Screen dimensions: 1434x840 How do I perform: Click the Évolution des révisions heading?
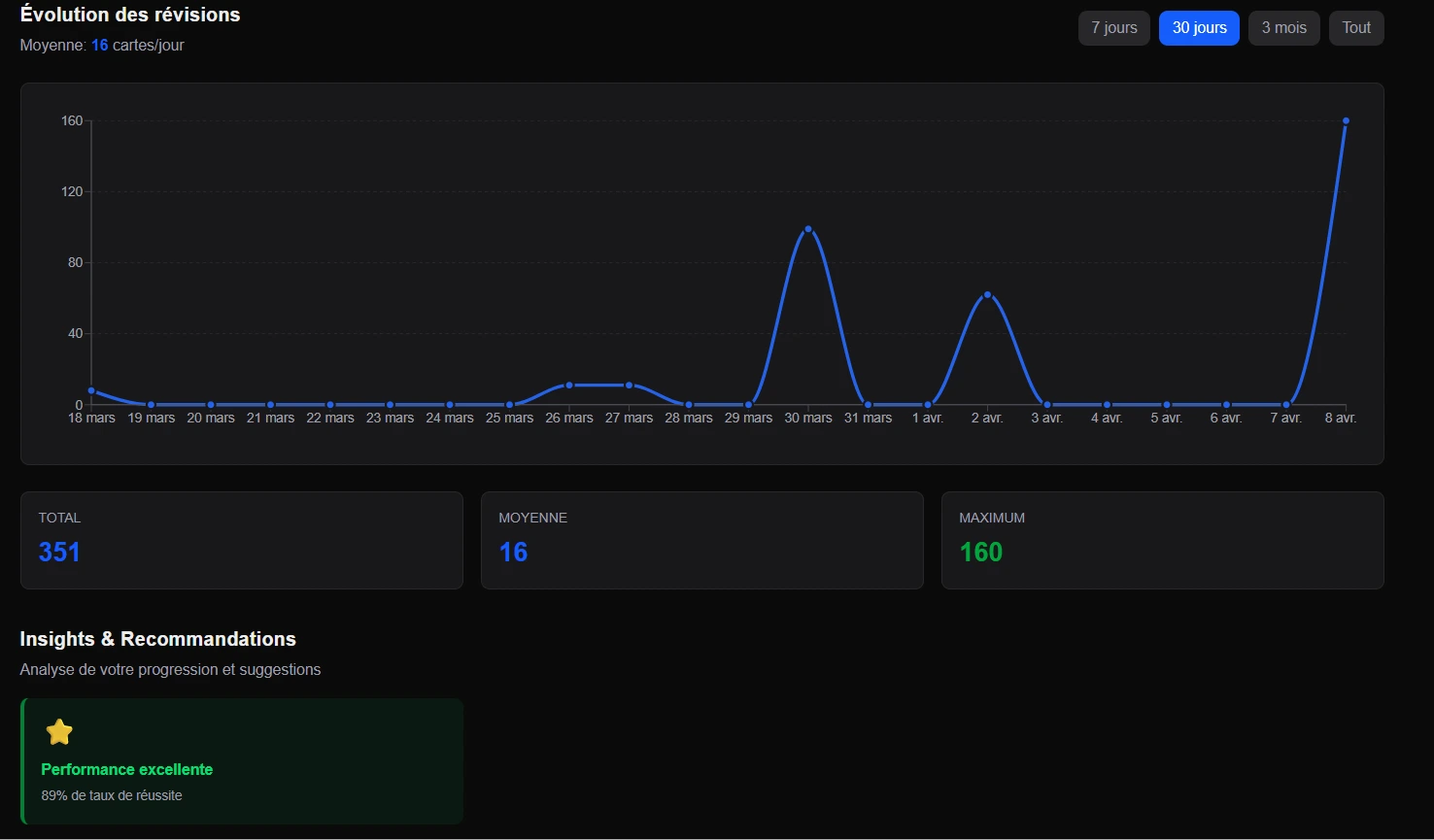click(130, 15)
